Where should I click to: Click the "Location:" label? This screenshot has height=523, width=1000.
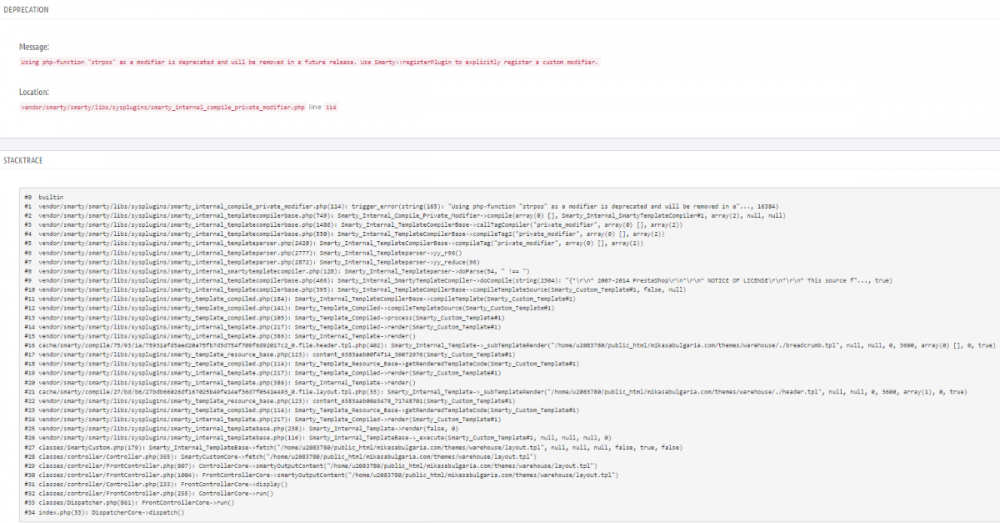[x=34, y=92]
